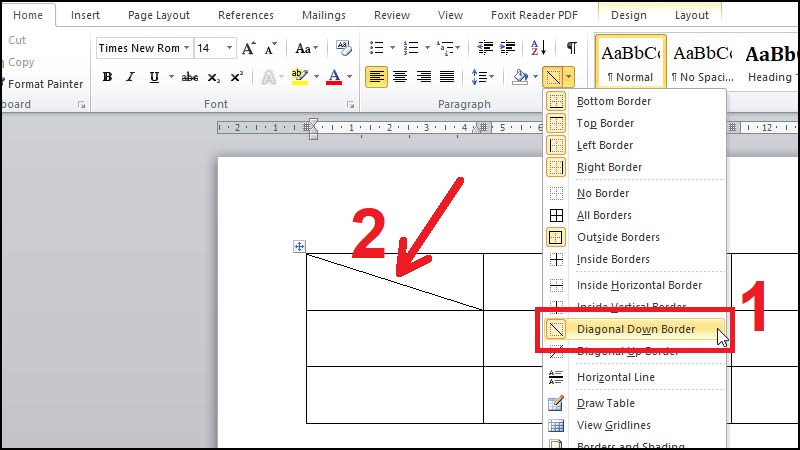This screenshot has height=450, width=800.
Task: Open the View tab
Action: click(x=450, y=15)
